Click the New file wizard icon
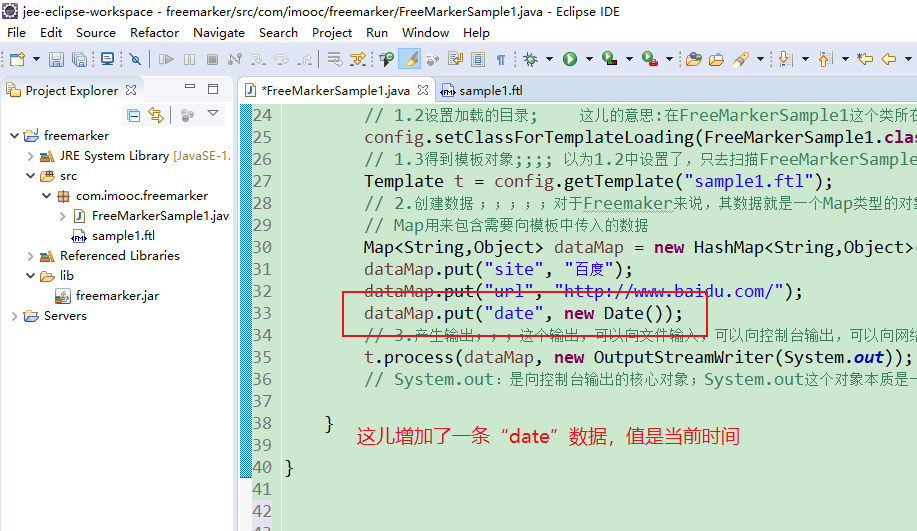This screenshot has width=917, height=531. [18, 59]
